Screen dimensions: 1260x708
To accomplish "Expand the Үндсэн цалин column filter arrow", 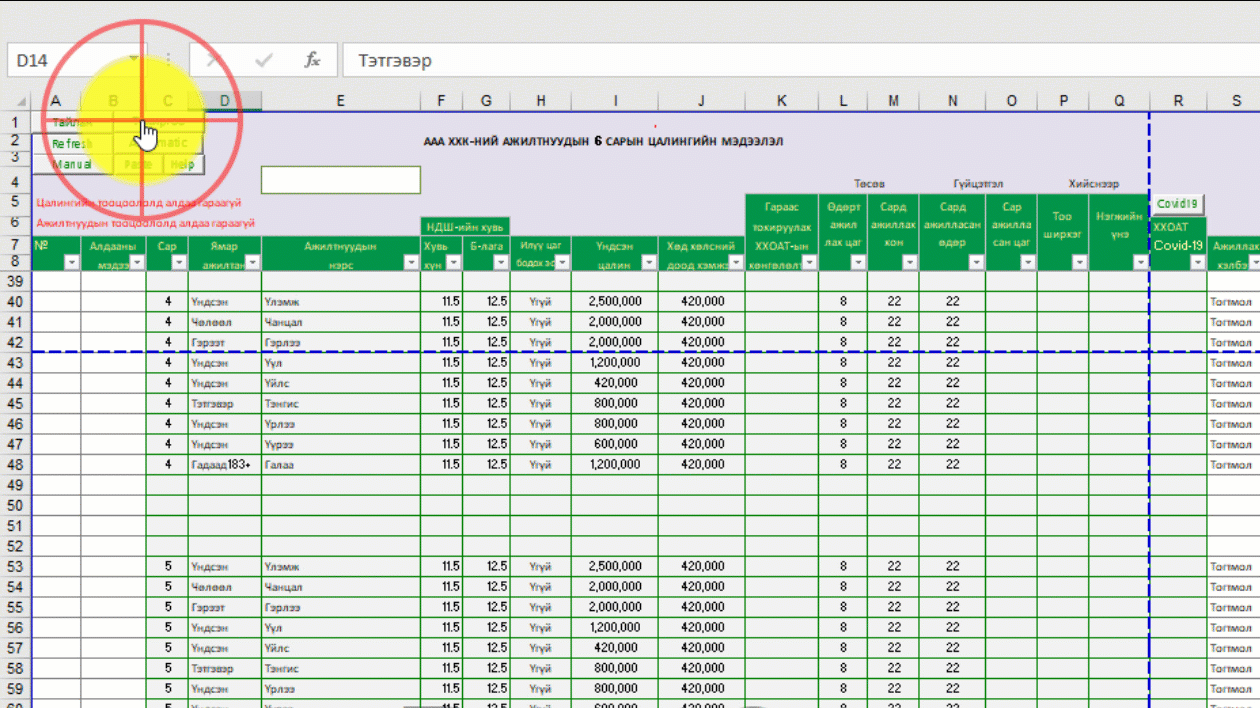I will [x=647, y=262].
